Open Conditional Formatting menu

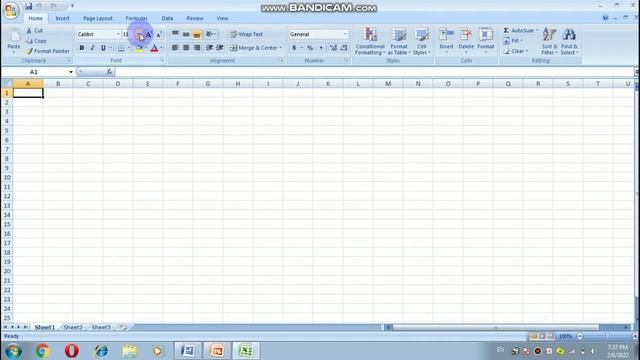point(370,41)
